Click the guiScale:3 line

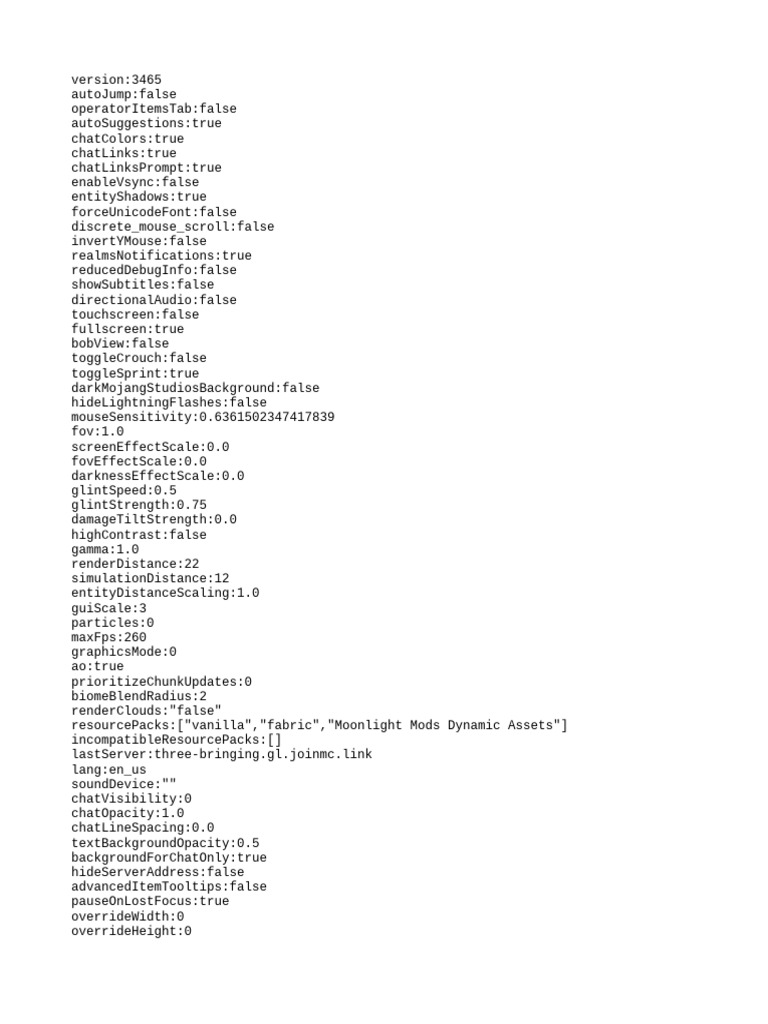point(108,609)
